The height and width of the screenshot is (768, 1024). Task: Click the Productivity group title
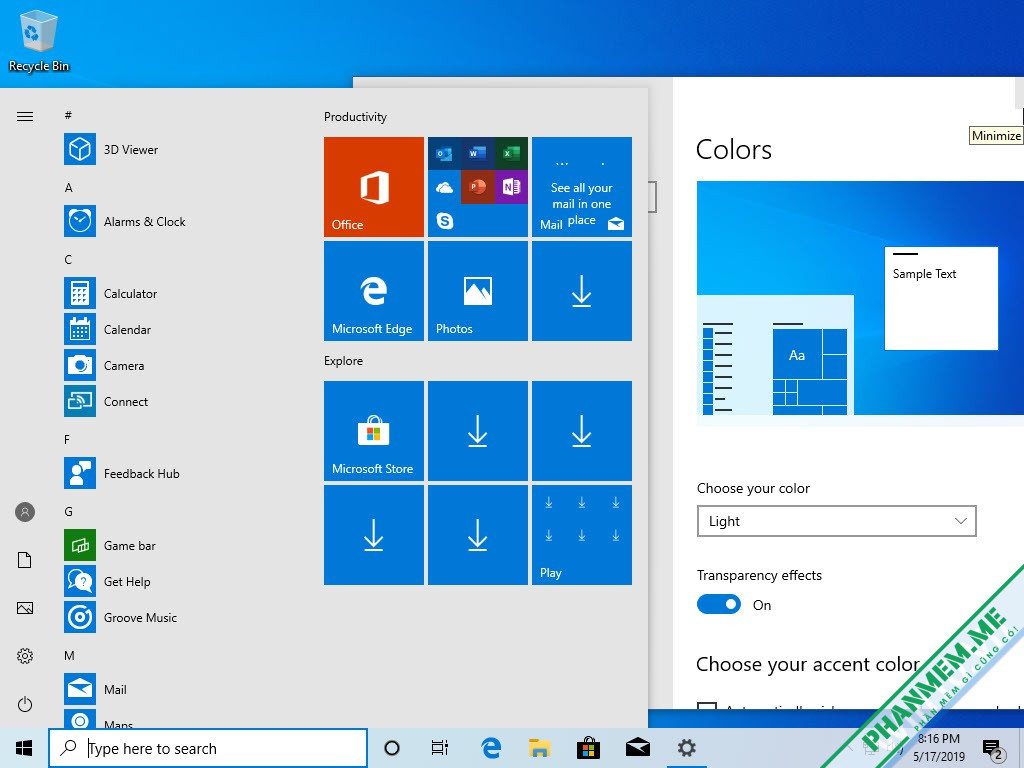(x=355, y=116)
